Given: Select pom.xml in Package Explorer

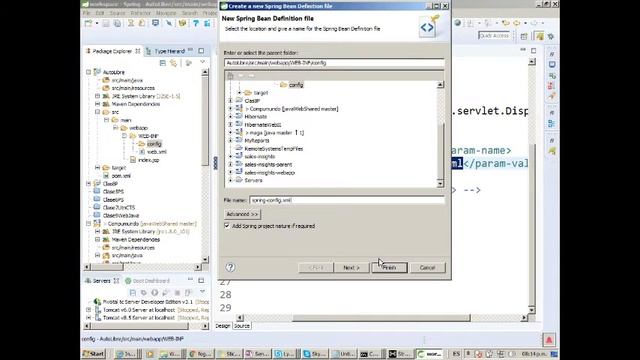Looking at the screenshot, I should point(121,176).
